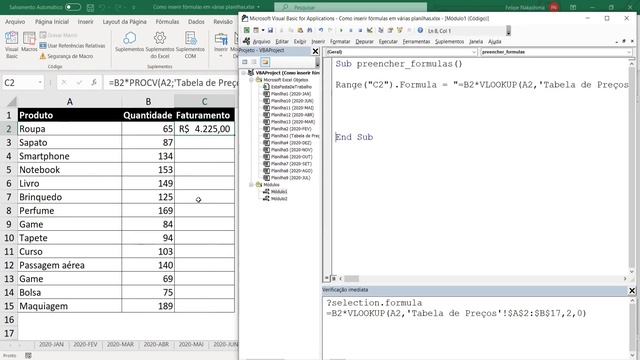Click the View Object icon in project pane
This screenshot has width=640, height=360.
pyautogui.click(x=254, y=62)
